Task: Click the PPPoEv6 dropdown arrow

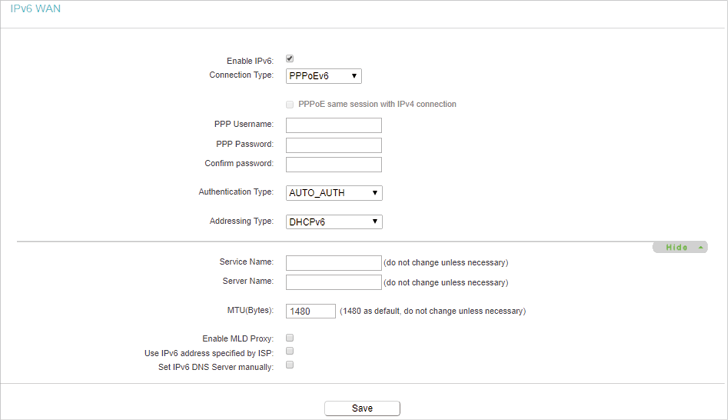Action: point(354,76)
